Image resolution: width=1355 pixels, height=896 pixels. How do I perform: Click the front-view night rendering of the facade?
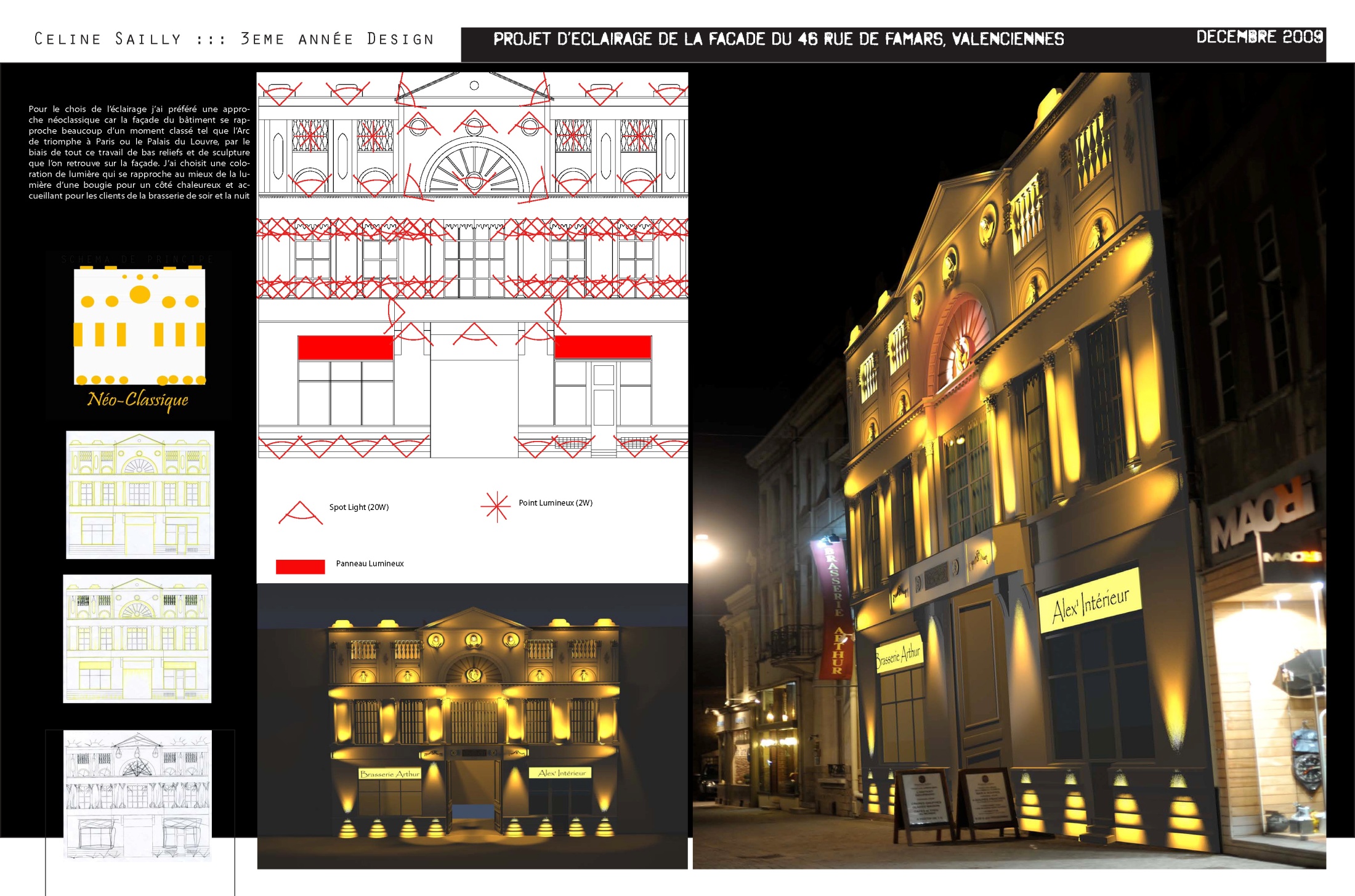pyautogui.click(x=472, y=727)
